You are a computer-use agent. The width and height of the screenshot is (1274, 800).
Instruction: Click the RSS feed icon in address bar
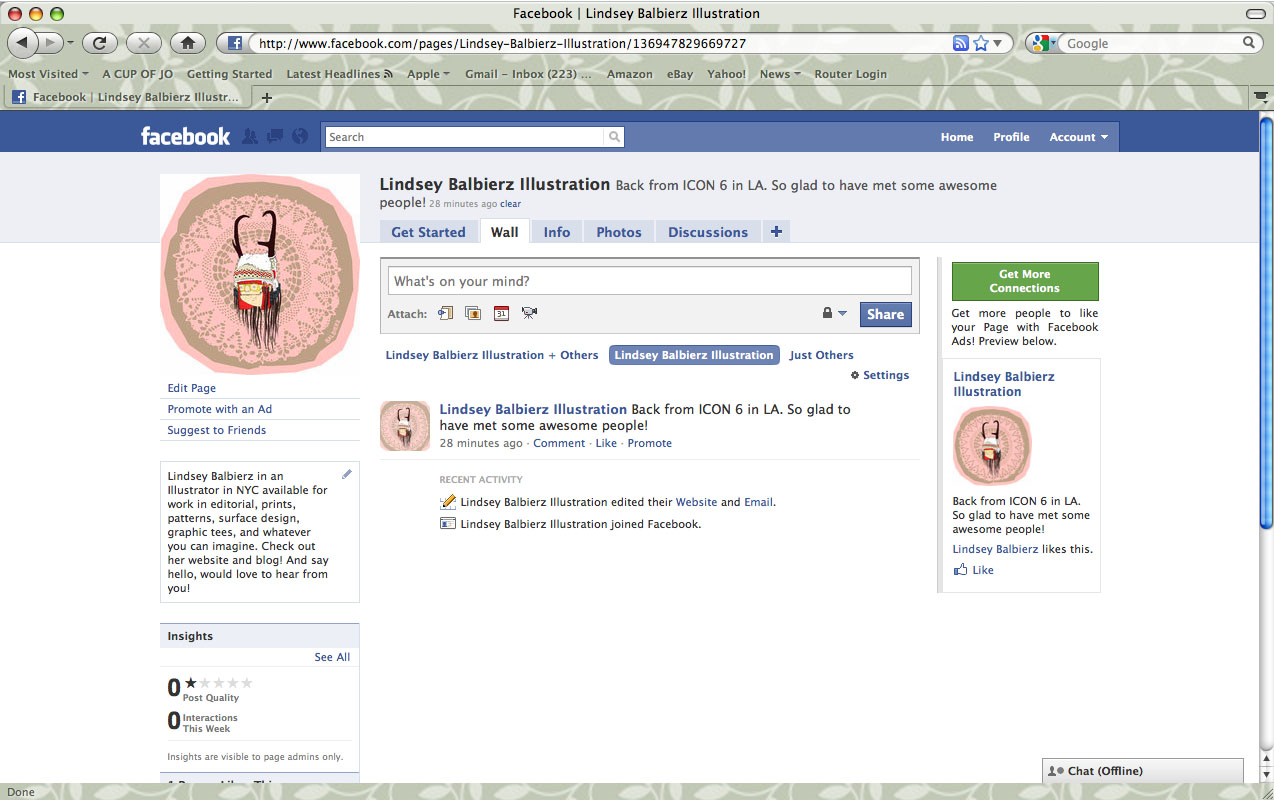click(960, 43)
